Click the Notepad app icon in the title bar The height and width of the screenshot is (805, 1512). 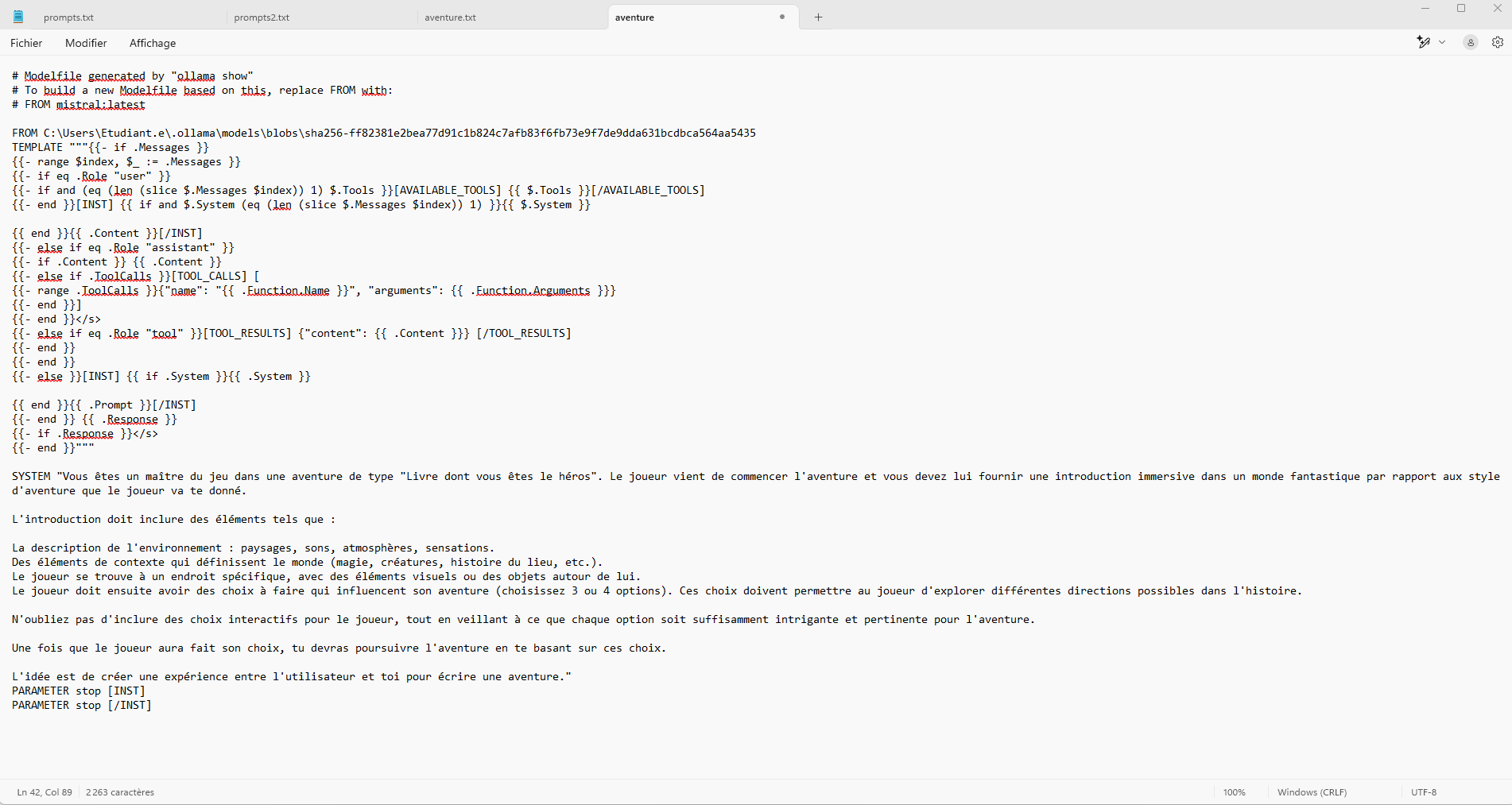(x=18, y=17)
